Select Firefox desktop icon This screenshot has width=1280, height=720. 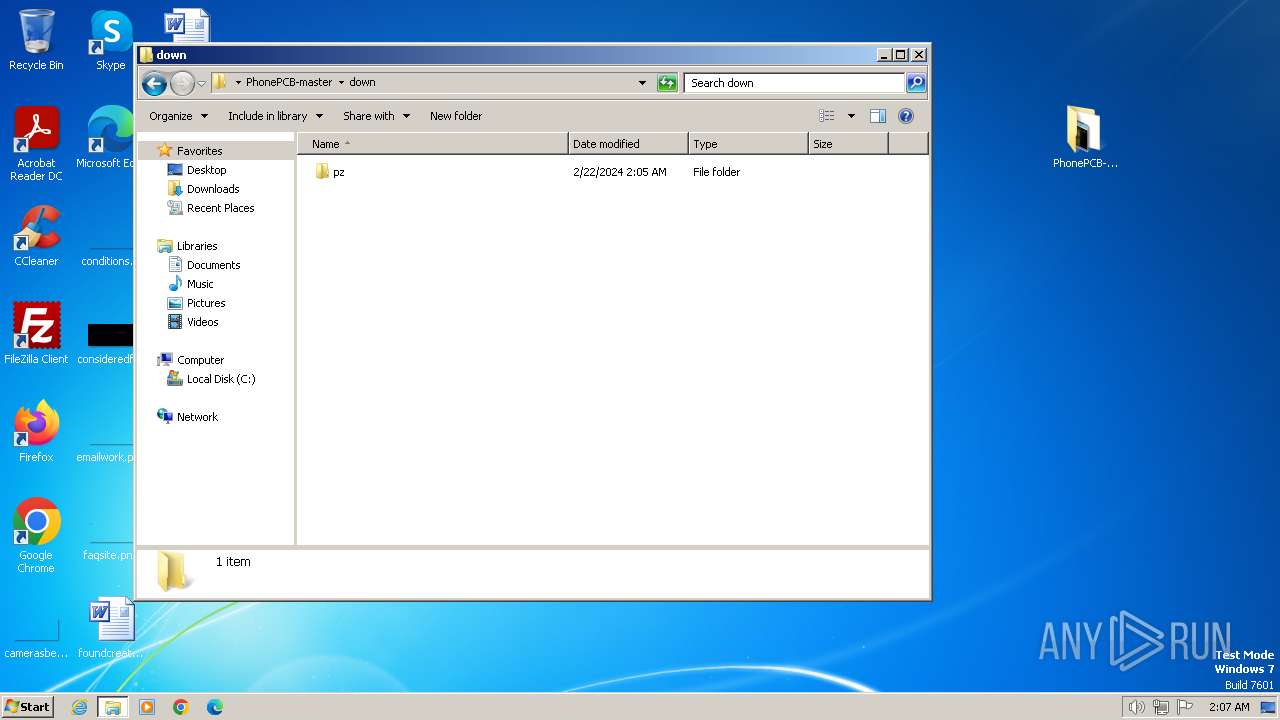(x=36, y=431)
